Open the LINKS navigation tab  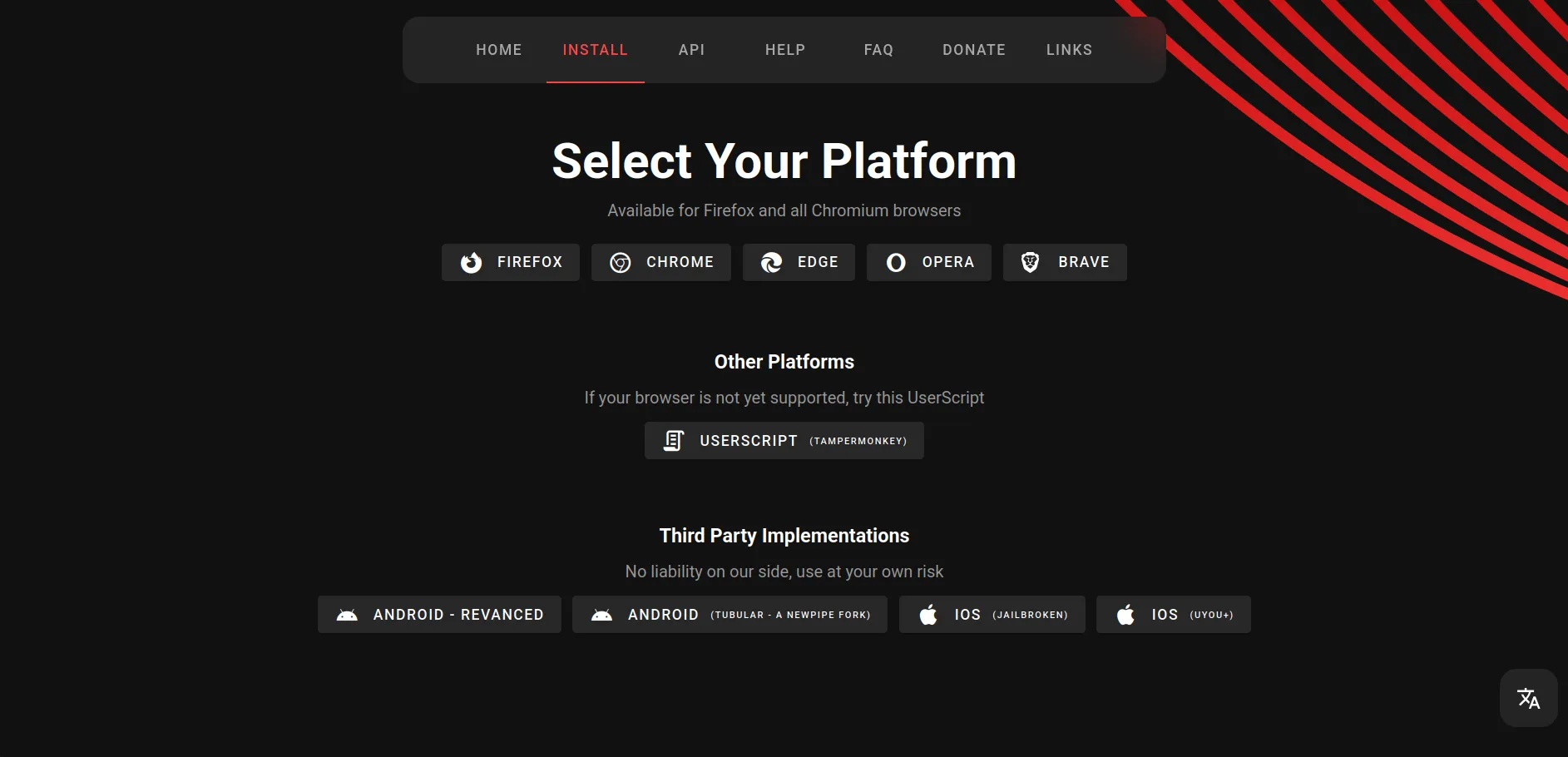pos(1069,50)
